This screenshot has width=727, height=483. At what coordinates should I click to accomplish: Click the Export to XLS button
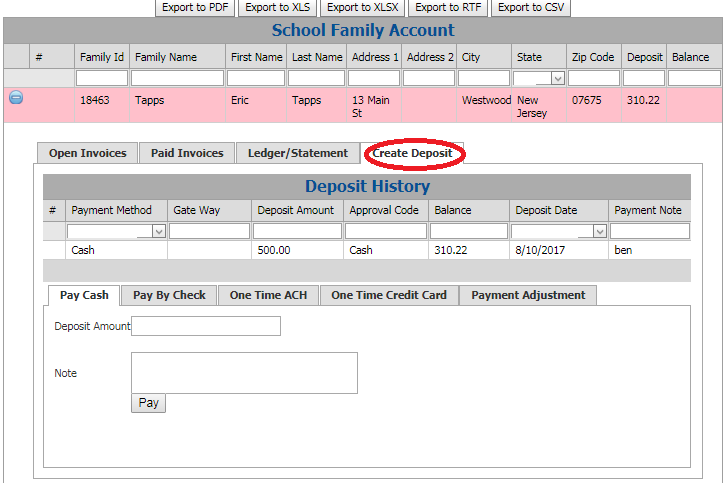277,7
